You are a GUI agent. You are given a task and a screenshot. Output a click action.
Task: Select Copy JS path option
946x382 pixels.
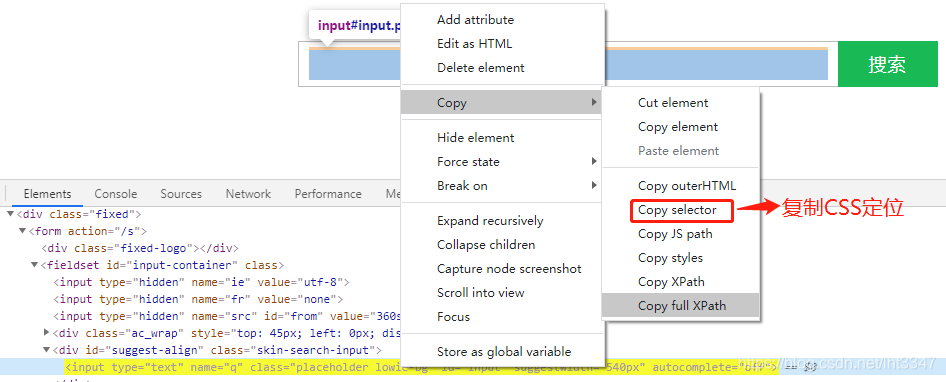click(x=681, y=234)
